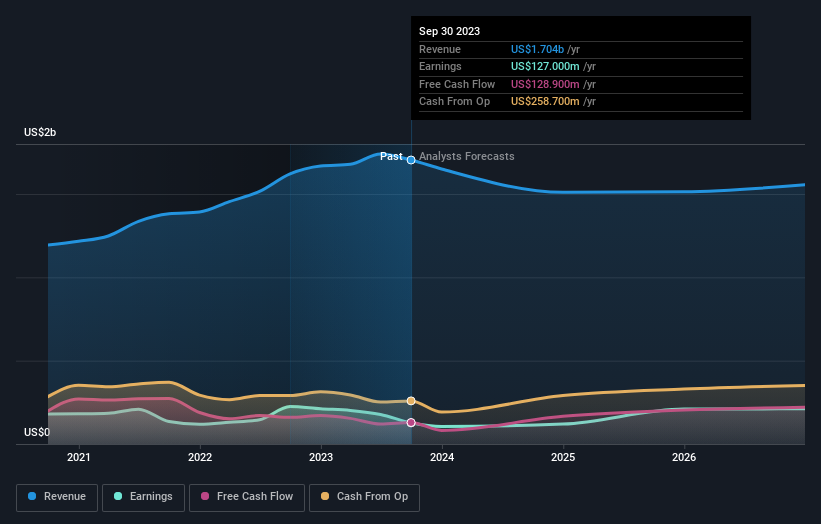Click the 2026 x-axis label

[x=684, y=458]
